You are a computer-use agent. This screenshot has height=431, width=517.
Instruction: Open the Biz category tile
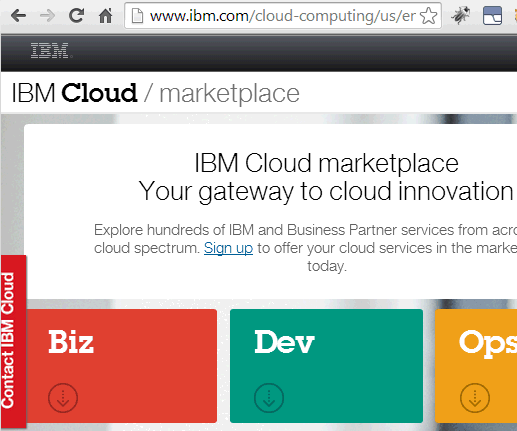coord(122,366)
